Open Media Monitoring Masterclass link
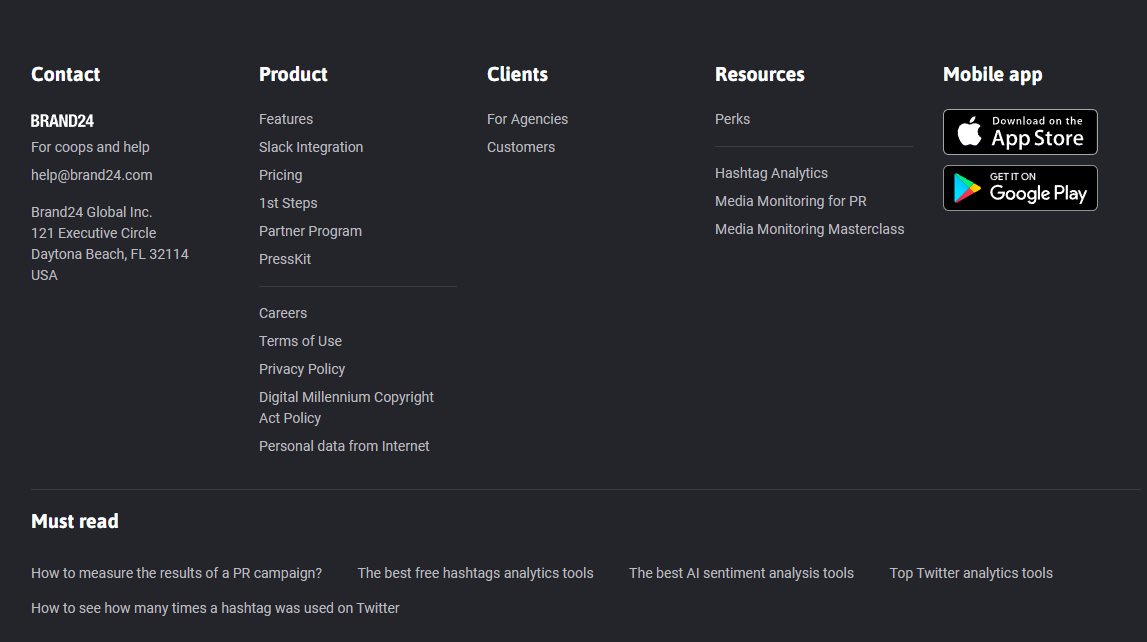Screen dimensions: 1147x642 pyautogui.click(x=809, y=229)
